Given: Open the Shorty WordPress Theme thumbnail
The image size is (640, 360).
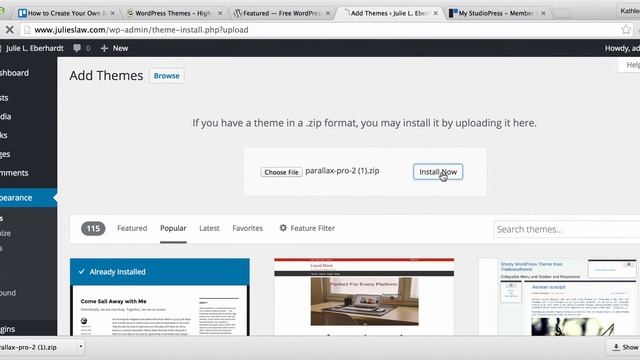Looking at the screenshot, I should tap(559, 297).
